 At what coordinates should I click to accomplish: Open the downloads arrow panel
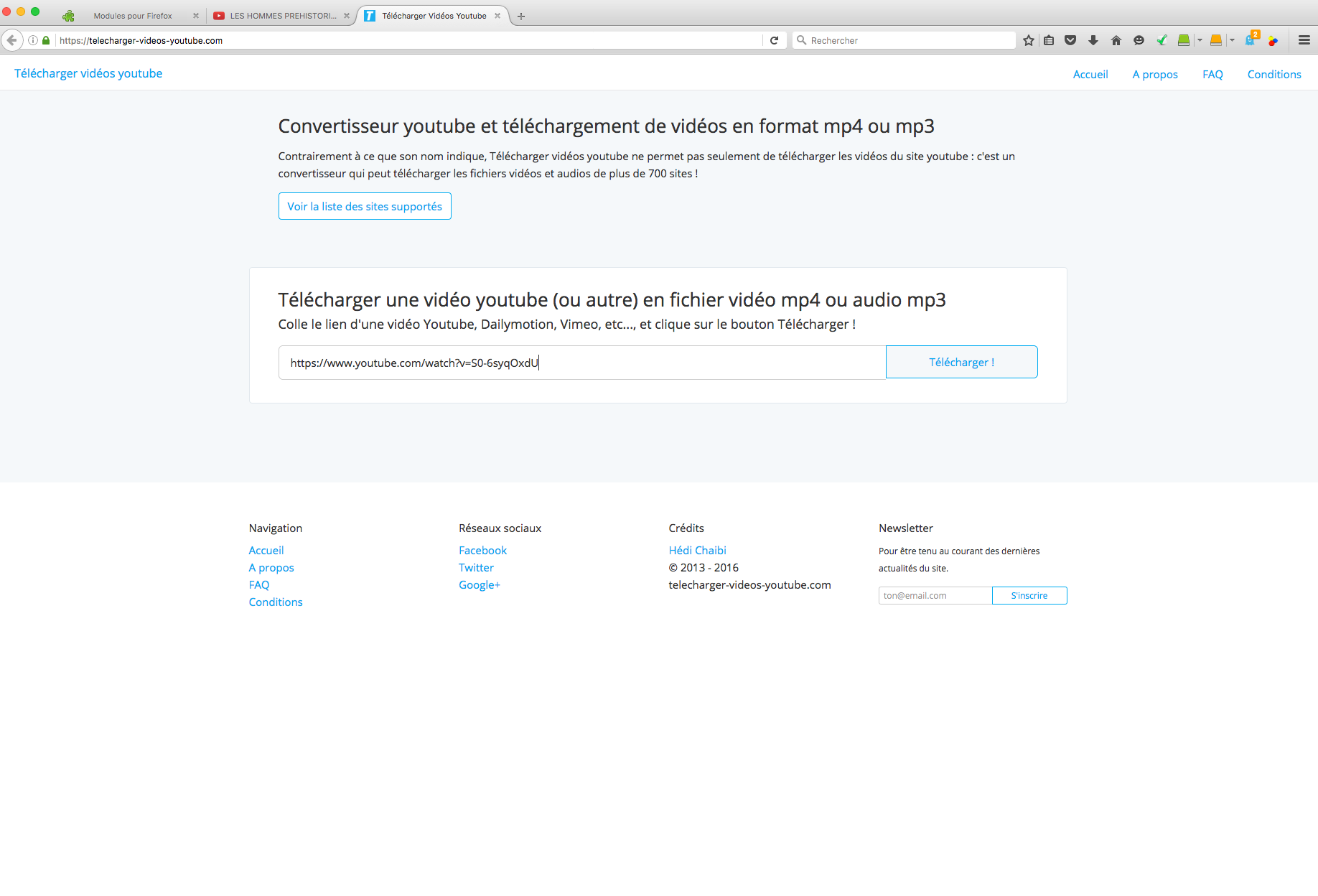coord(1093,40)
